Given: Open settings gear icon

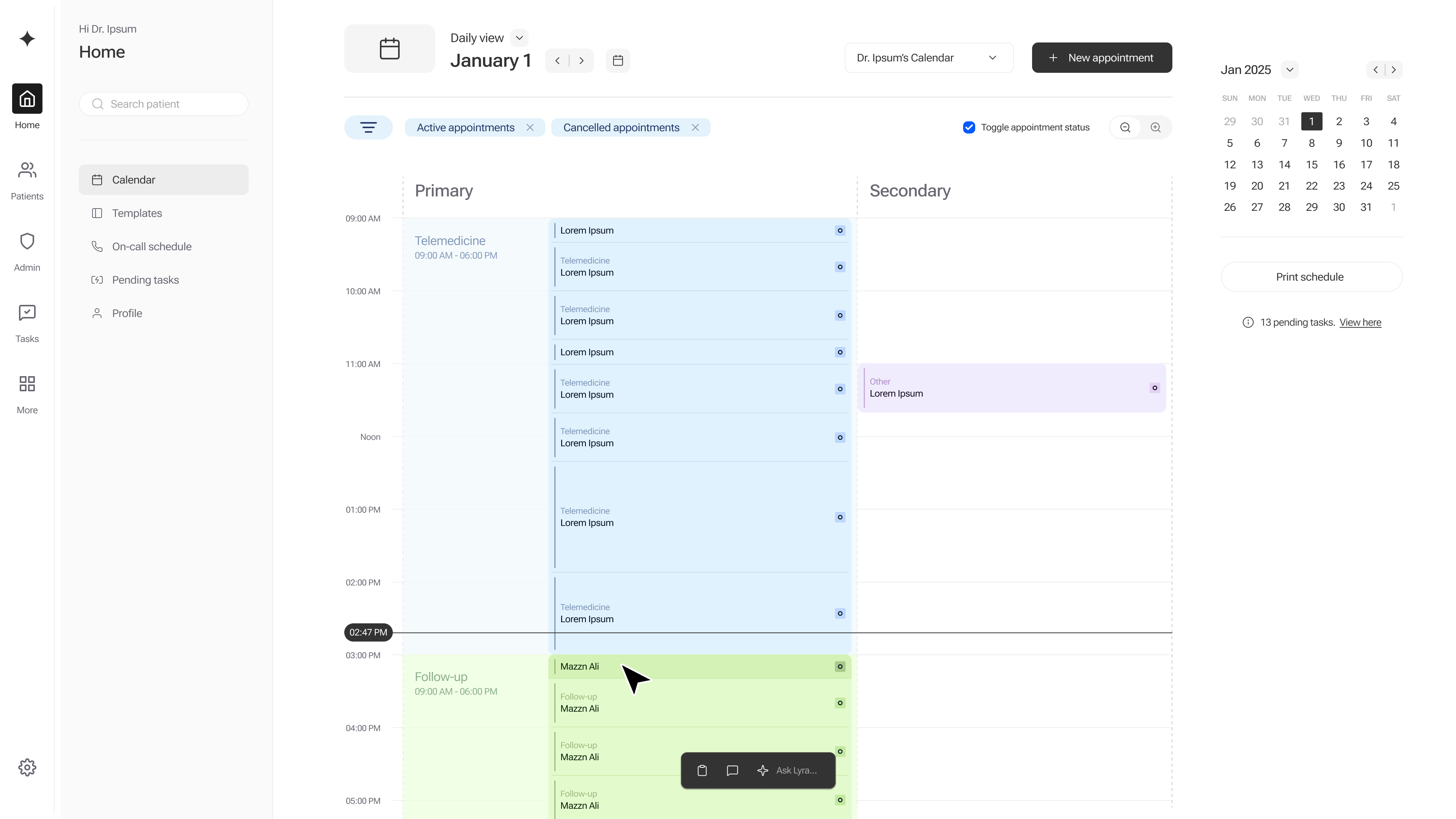Looking at the screenshot, I should 27,767.
